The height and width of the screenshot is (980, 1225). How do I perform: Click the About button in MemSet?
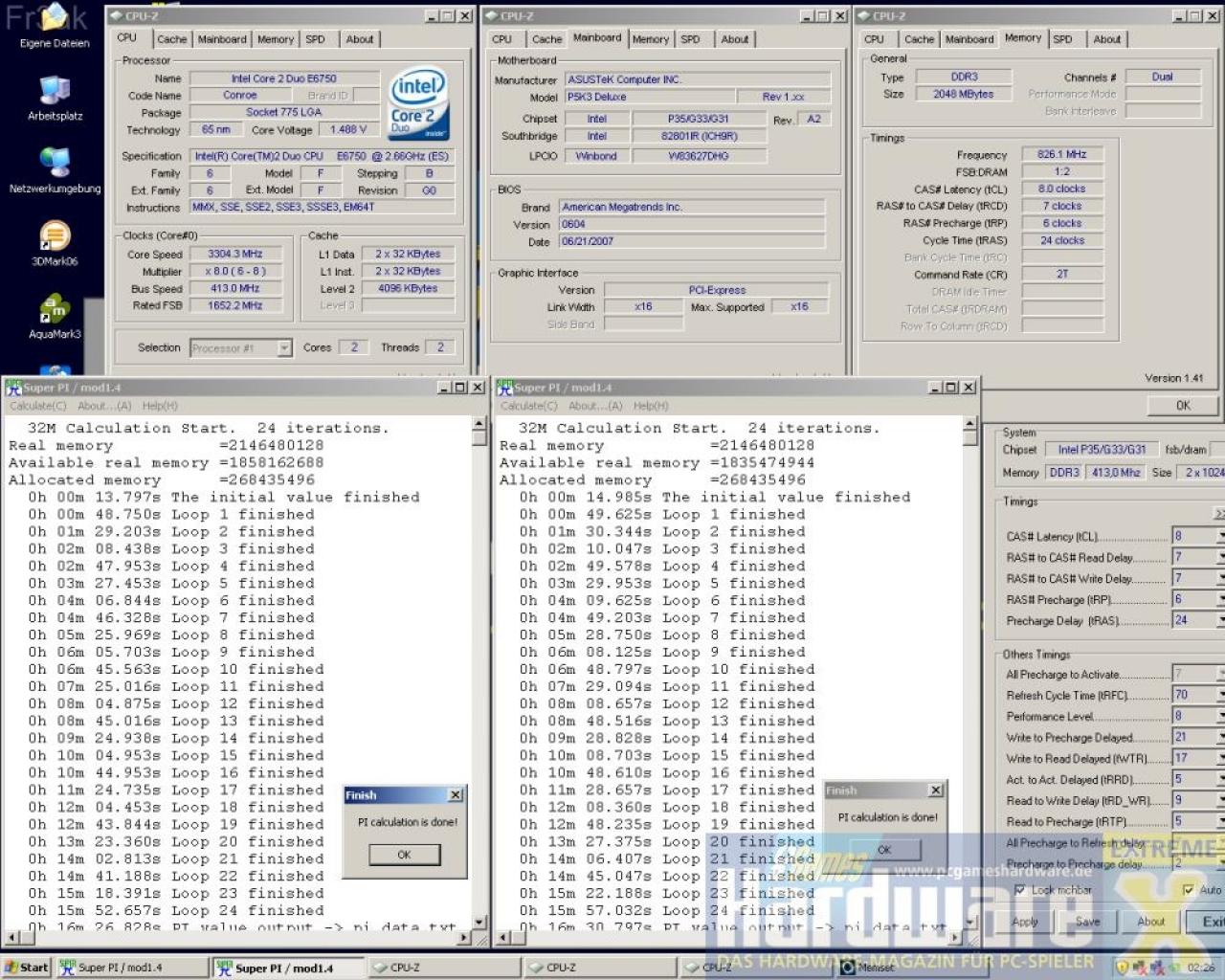pos(1150,922)
